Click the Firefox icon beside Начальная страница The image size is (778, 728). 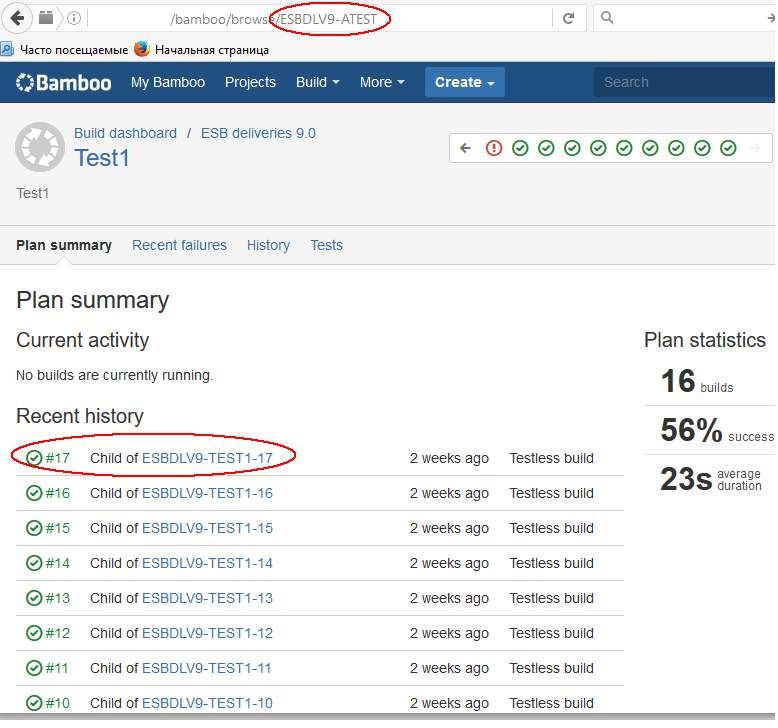tap(142, 49)
